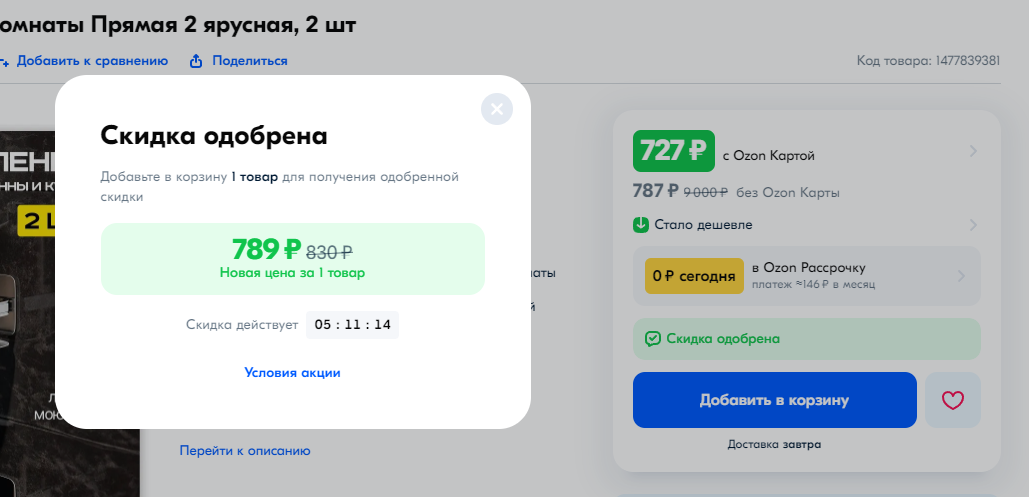Click the discount approved checkmark icon

(653, 339)
